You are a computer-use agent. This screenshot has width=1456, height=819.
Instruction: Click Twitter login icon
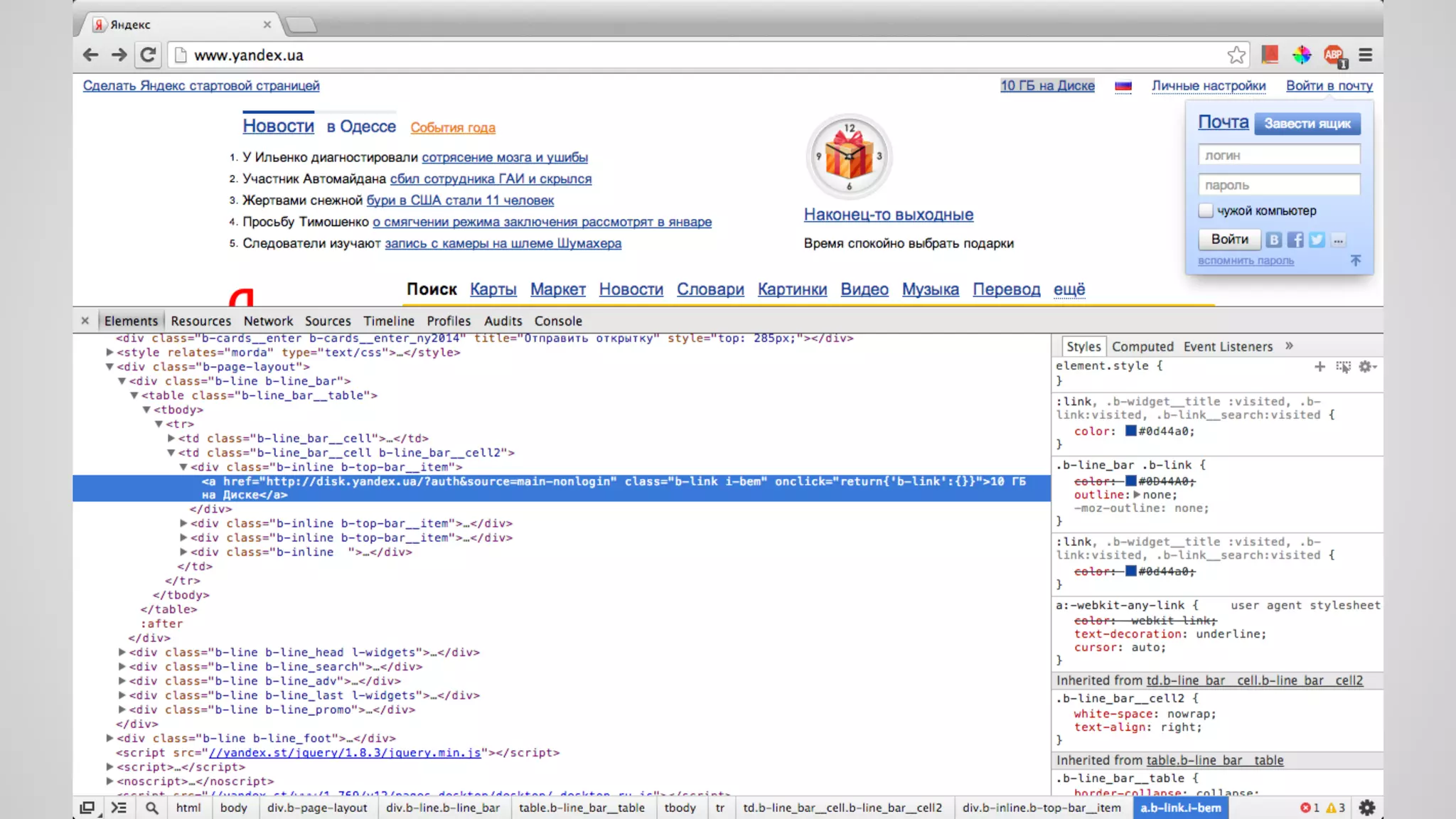coord(1317,240)
